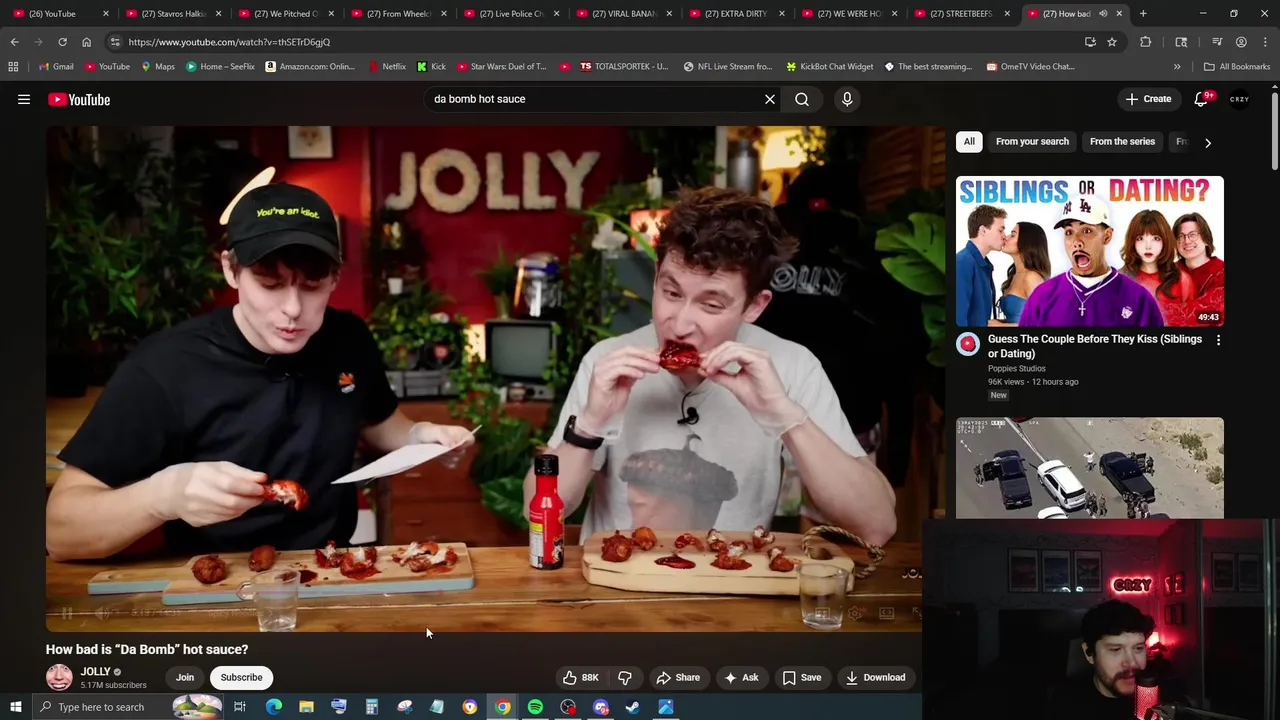Open Chrome media control icon
The image size is (1280, 720).
pyautogui.click(x=1217, y=42)
